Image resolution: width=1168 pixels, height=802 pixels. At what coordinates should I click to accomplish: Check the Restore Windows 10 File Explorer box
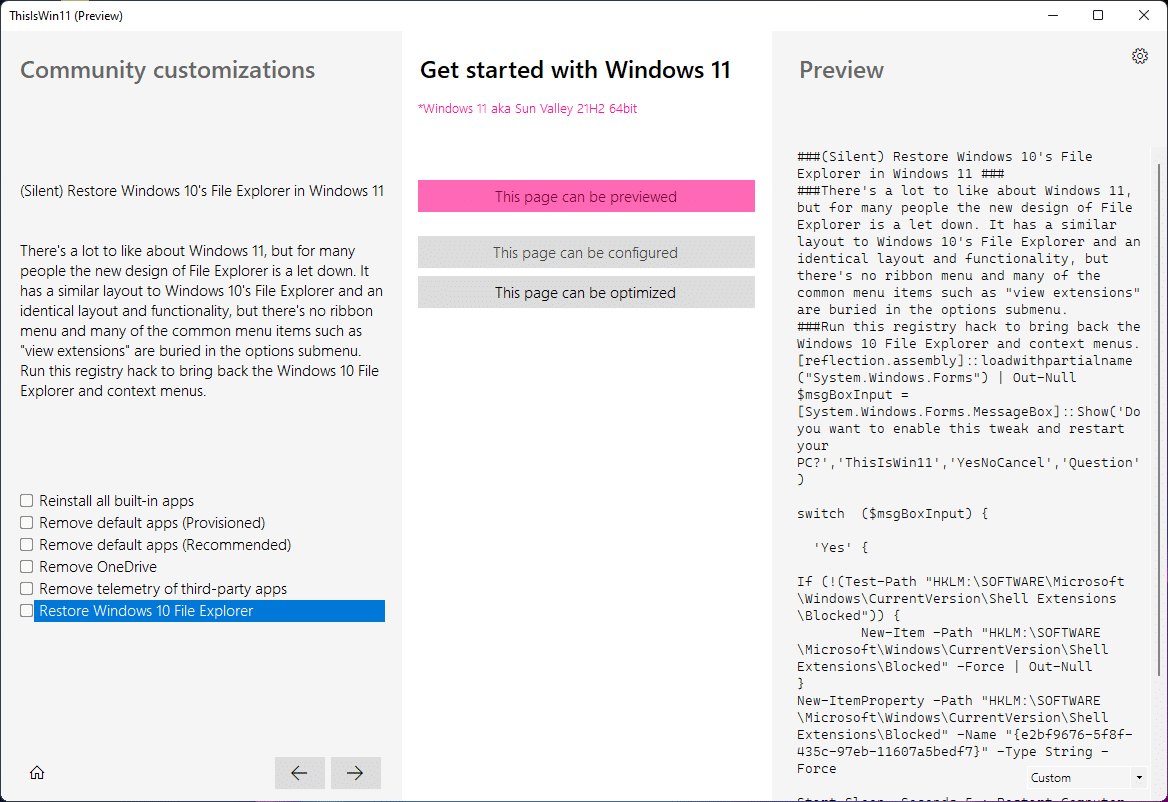pos(25,610)
